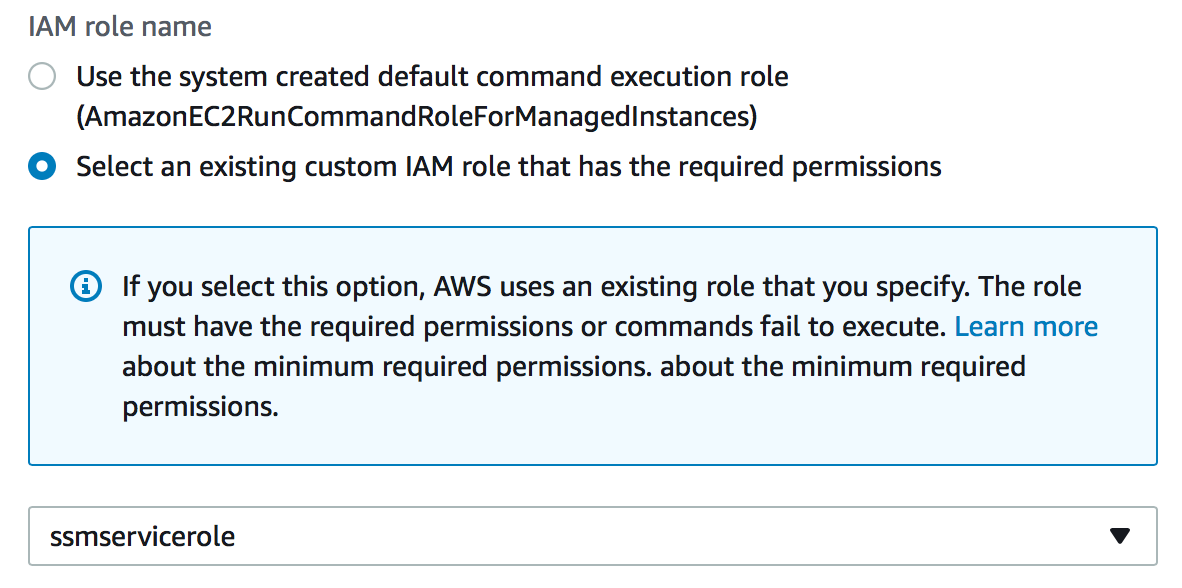Image resolution: width=1182 pixels, height=588 pixels.
Task: Click the IAM role name heading
Action: point(120,27)
